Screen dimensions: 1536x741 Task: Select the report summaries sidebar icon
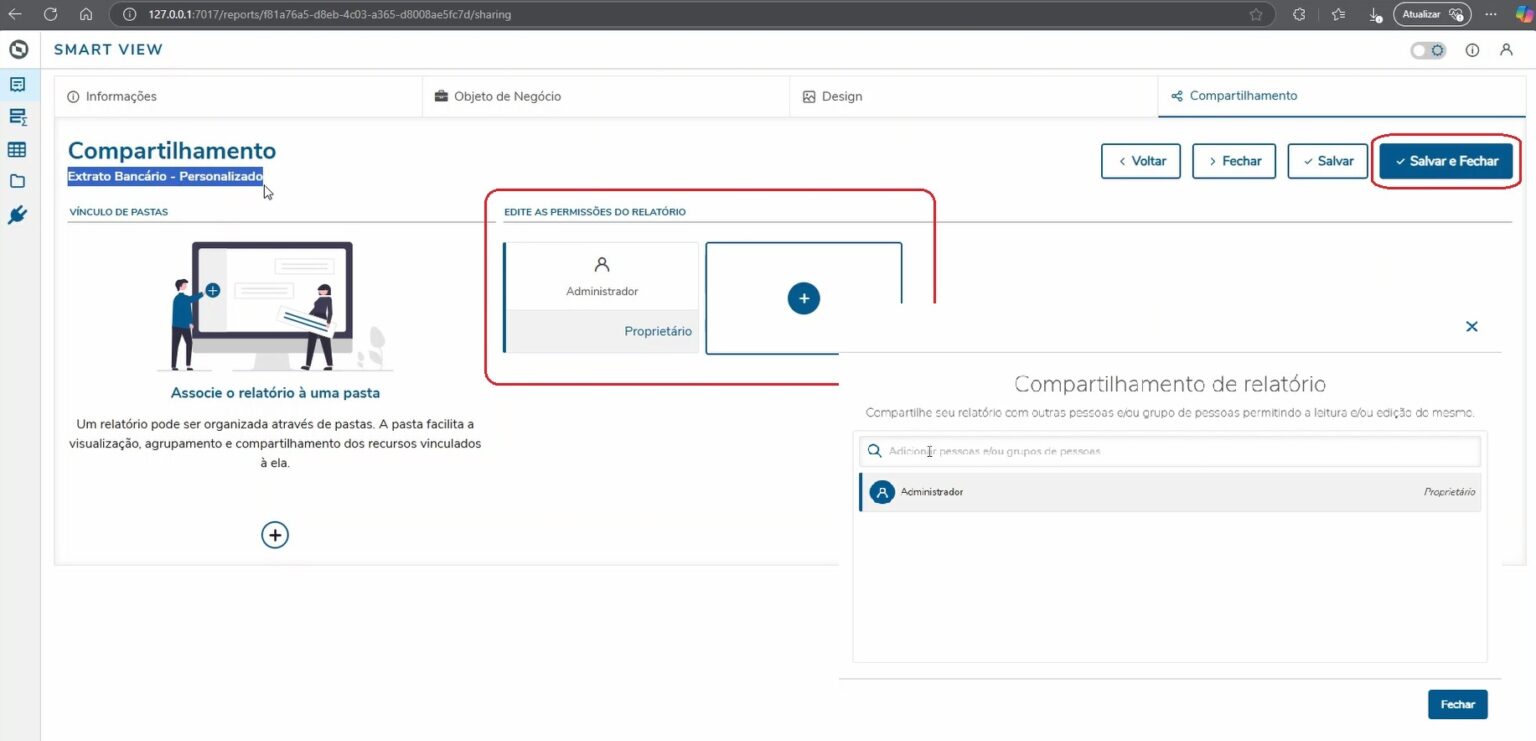coord(17,116)
